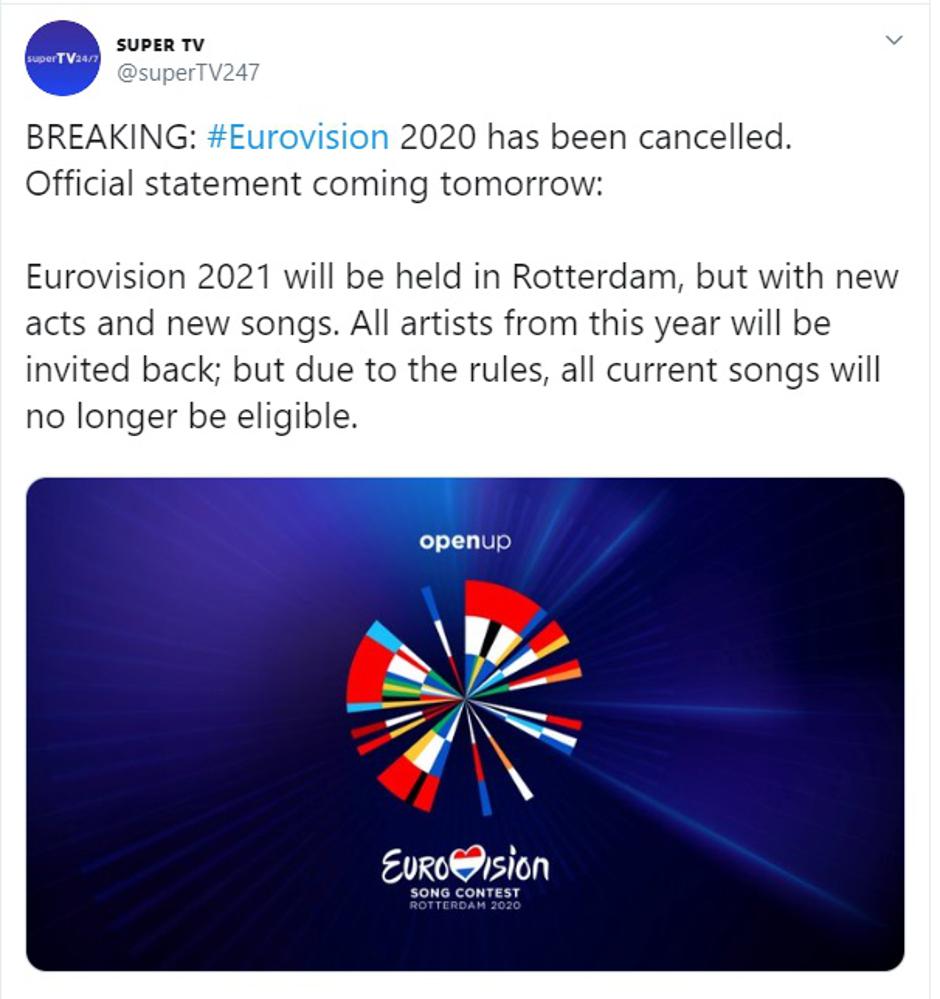Click the SUPER TV profile avatar
Image resolution: width=940 pixels, height=999 pixels.
[62, 58]
